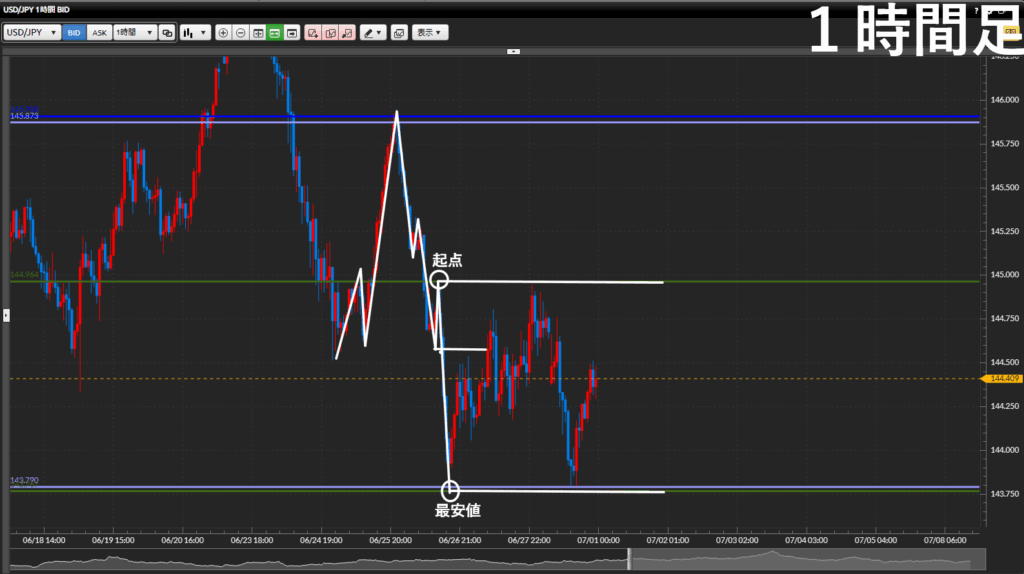Open the pencil drawing tools dropdown
Image resolution: width=1024 pixels, height=574 pixels.
373,33
